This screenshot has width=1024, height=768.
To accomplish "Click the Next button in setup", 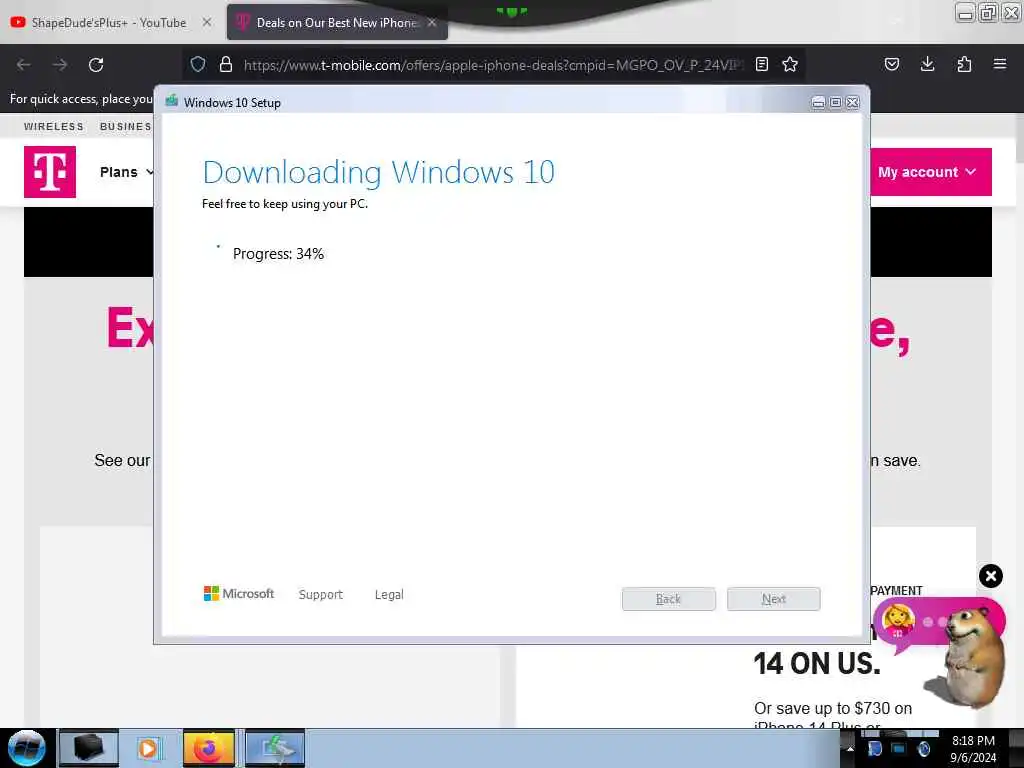I will click(773, 599).
